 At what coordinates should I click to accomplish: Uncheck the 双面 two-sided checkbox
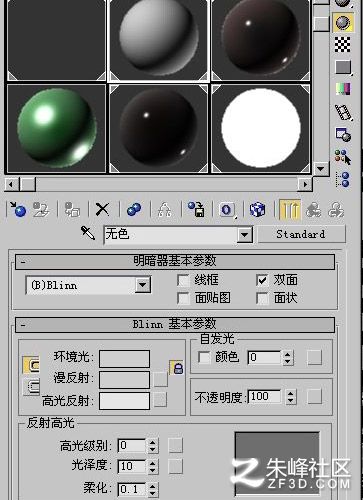click(263, 280)
